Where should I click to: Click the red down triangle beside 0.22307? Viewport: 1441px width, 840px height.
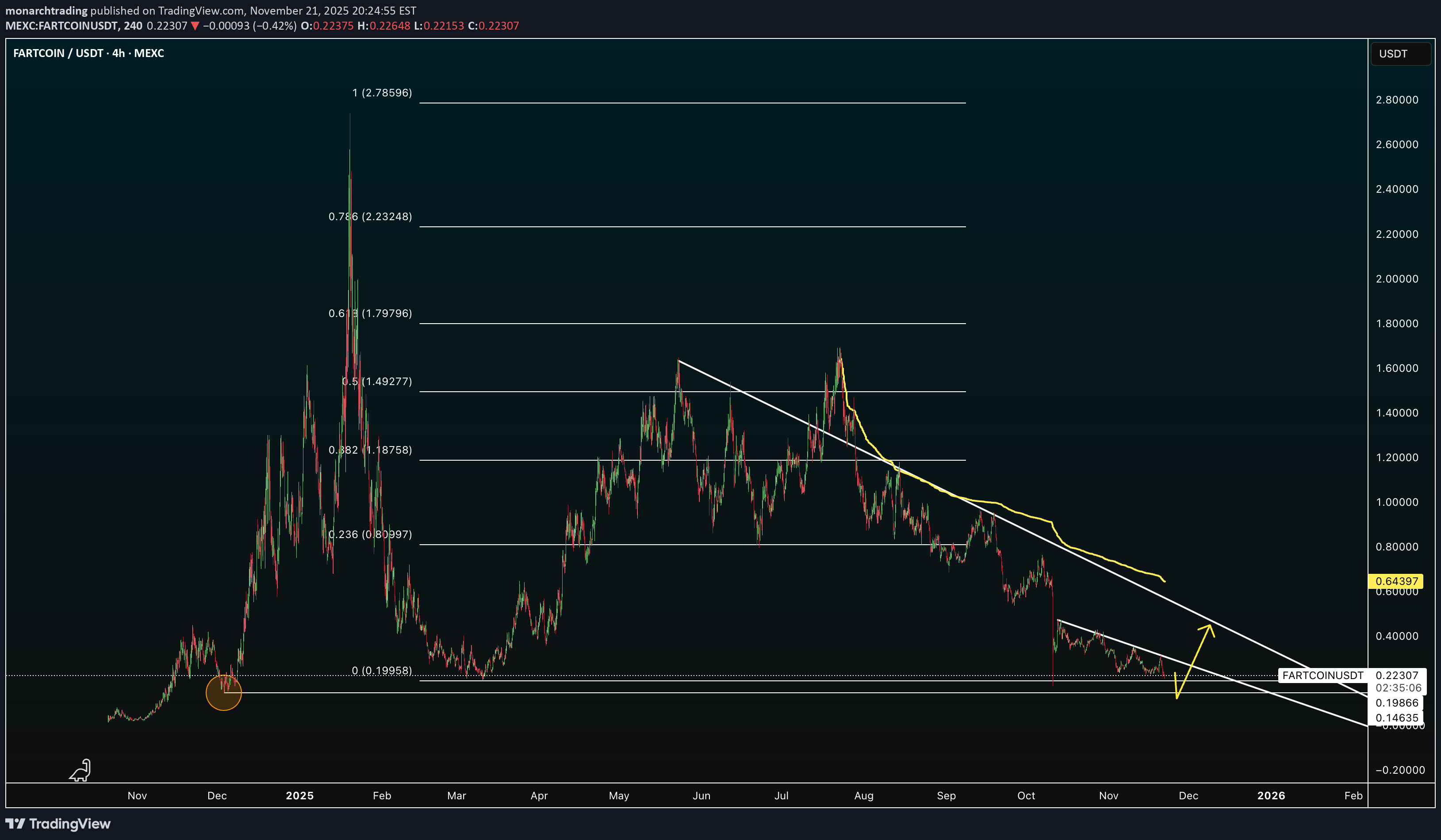pyautogui.click(x=195, y=26)
